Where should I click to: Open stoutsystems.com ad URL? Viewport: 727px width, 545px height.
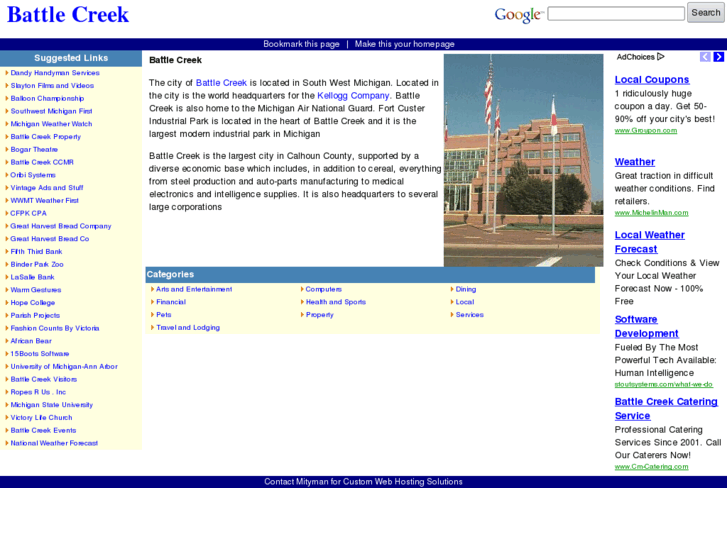pos(663,385)
